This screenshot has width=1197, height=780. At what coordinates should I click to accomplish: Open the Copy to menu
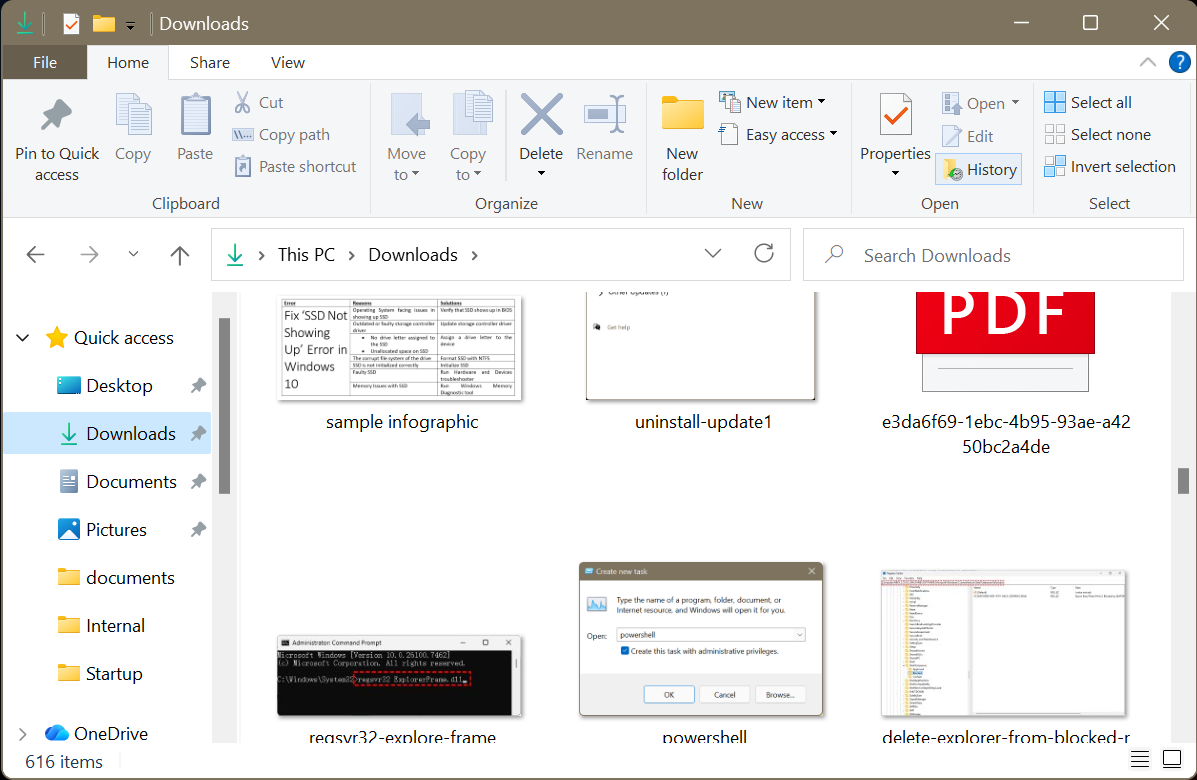[x=468, y=137]
